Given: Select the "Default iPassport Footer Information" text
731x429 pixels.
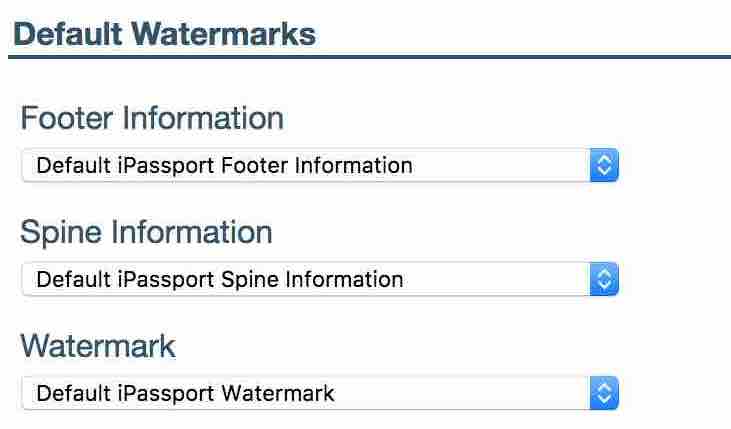Looking at the screenshot, I should pos(224,166).
